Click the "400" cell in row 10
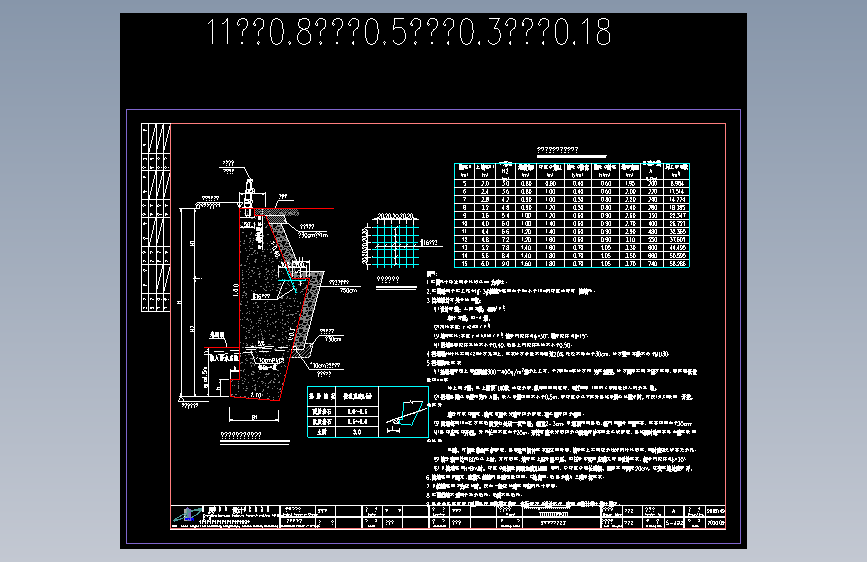 [652, 223]
